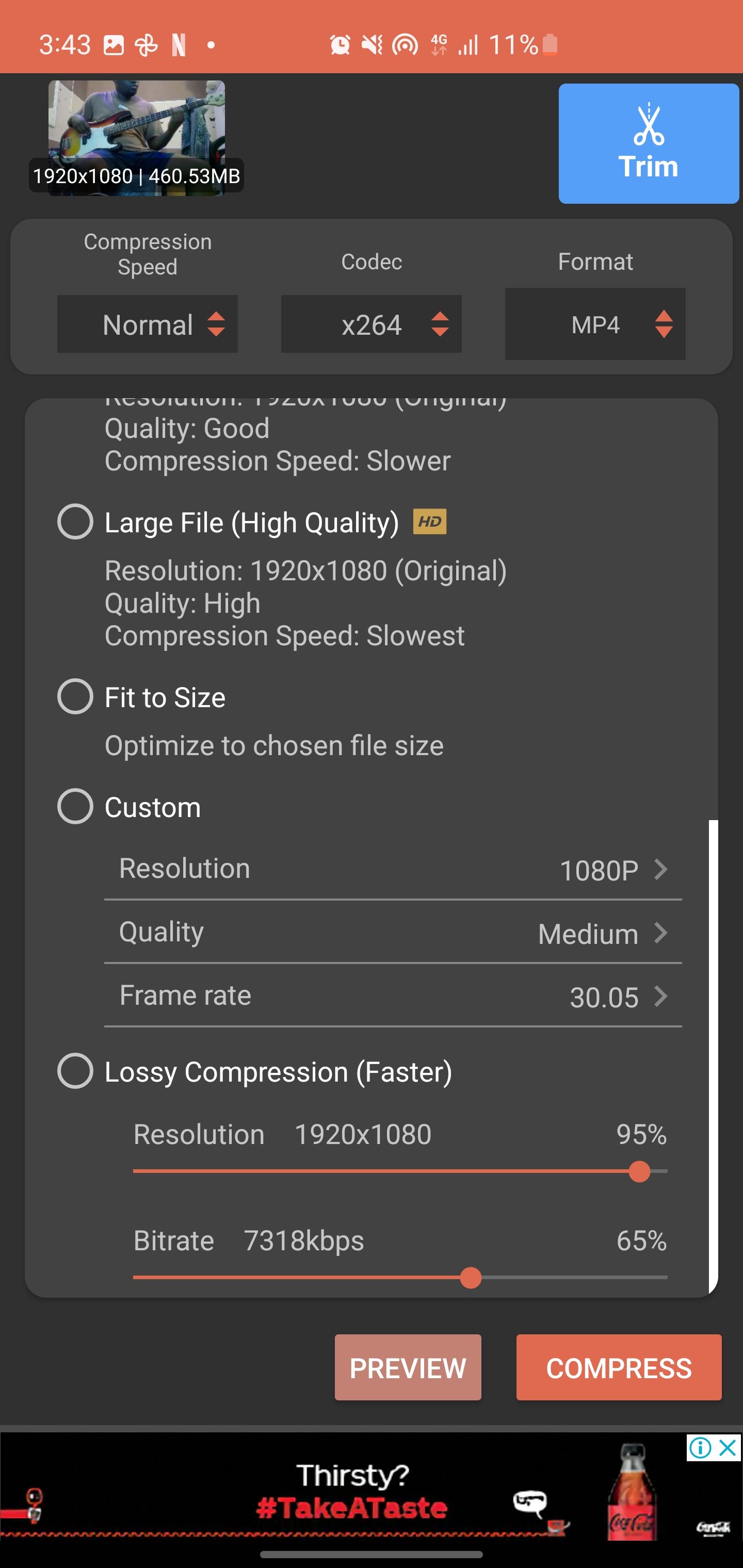The image size is (743, 1568).
Task: Click the alarm icon in the status bar
Action: (340, 44)
